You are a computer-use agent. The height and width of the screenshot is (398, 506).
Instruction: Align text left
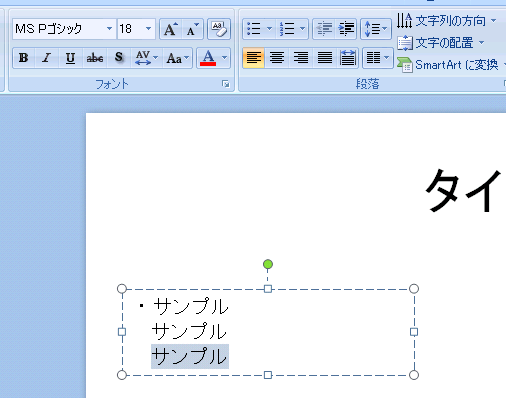(x=254, y=58)
